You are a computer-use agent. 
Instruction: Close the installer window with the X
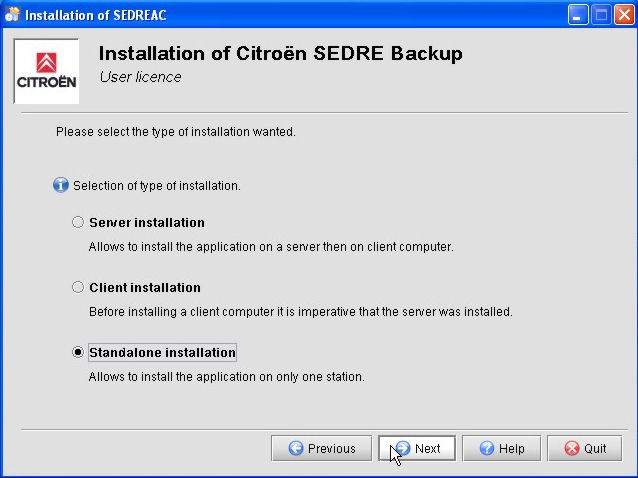pyautogui.click(x=623, y=15)
